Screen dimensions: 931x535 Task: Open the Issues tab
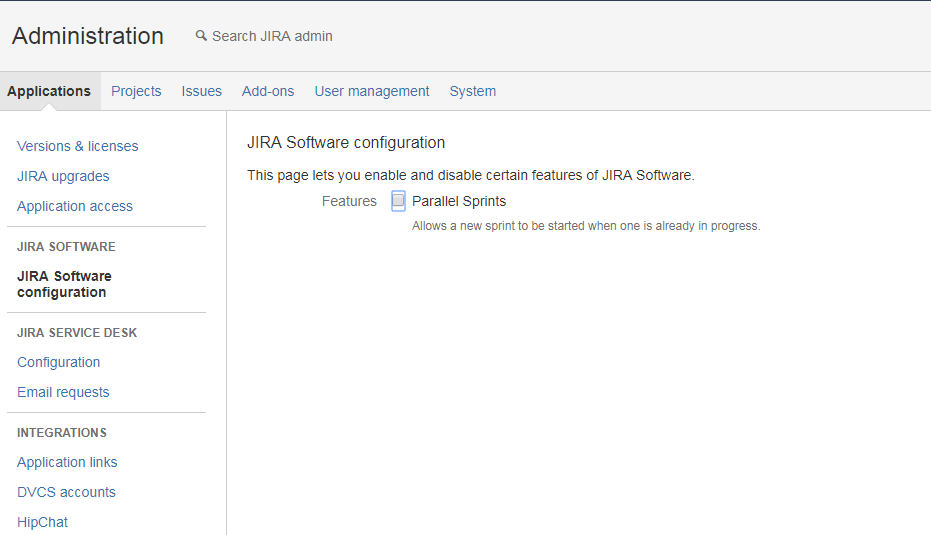[201, 91]
